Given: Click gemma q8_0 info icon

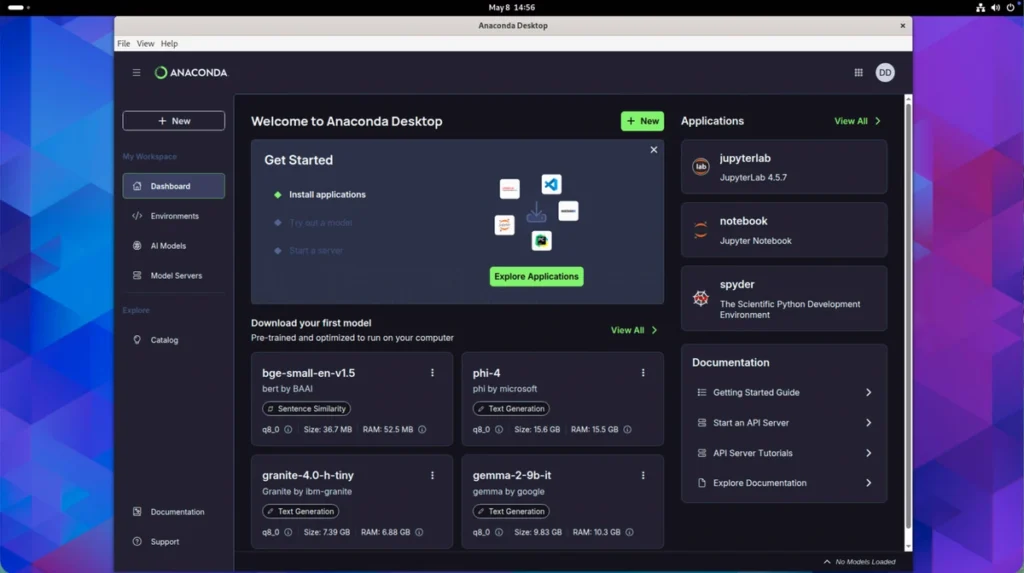Looking at the screenshot, I should pos(499,532).
